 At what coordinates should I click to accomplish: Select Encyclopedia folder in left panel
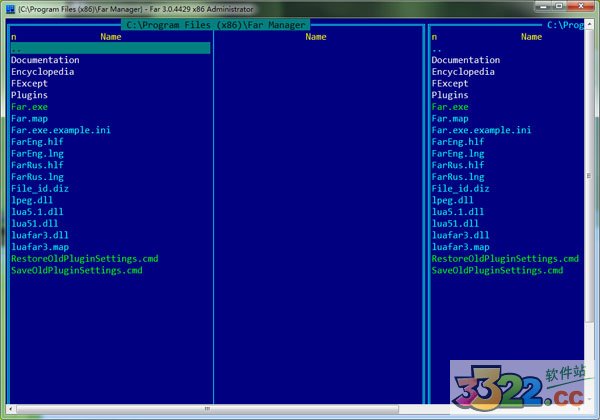point(42,72)
